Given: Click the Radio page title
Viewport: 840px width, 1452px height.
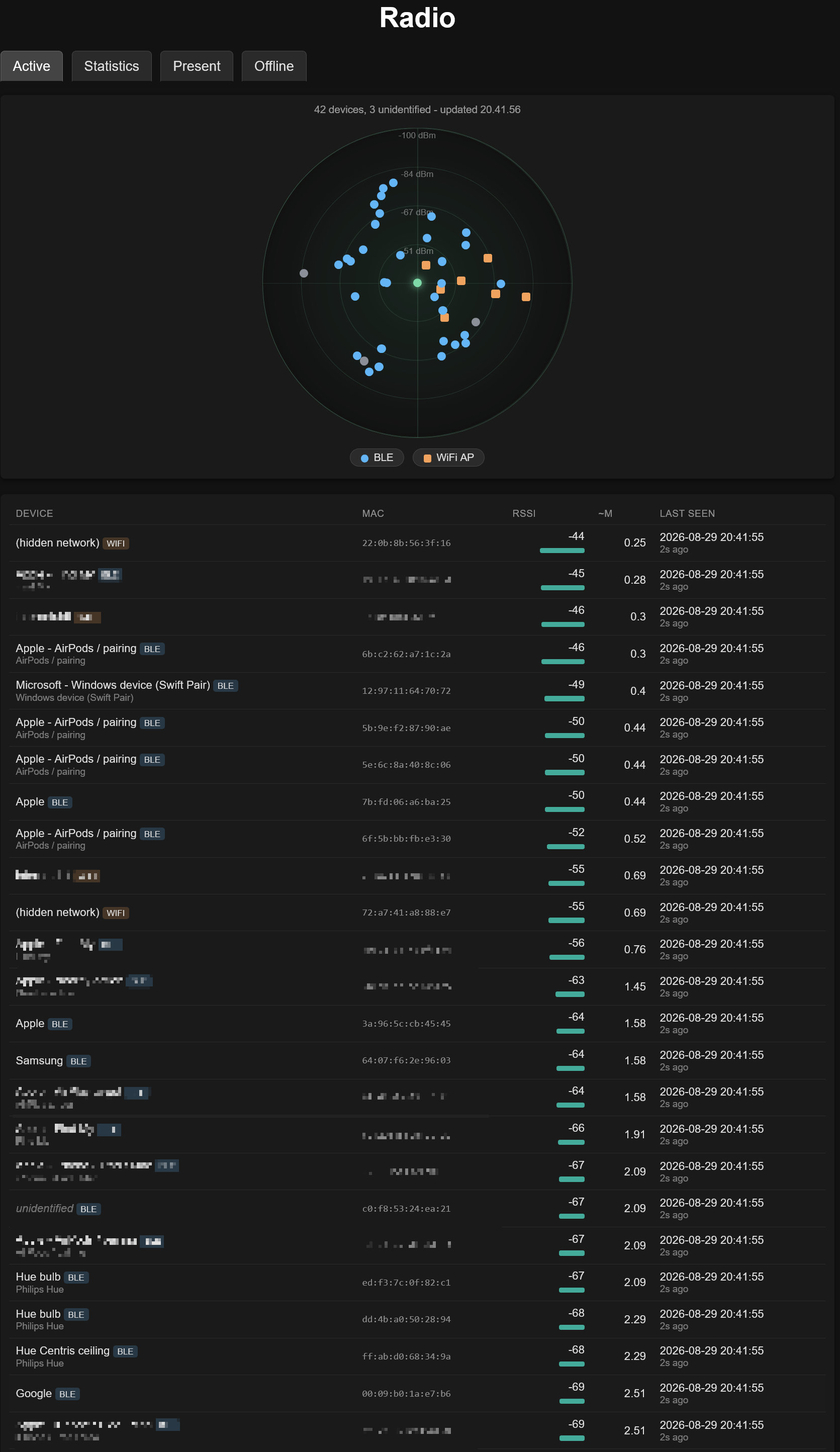Looking at the screenshot, I should tap(418, 18).
